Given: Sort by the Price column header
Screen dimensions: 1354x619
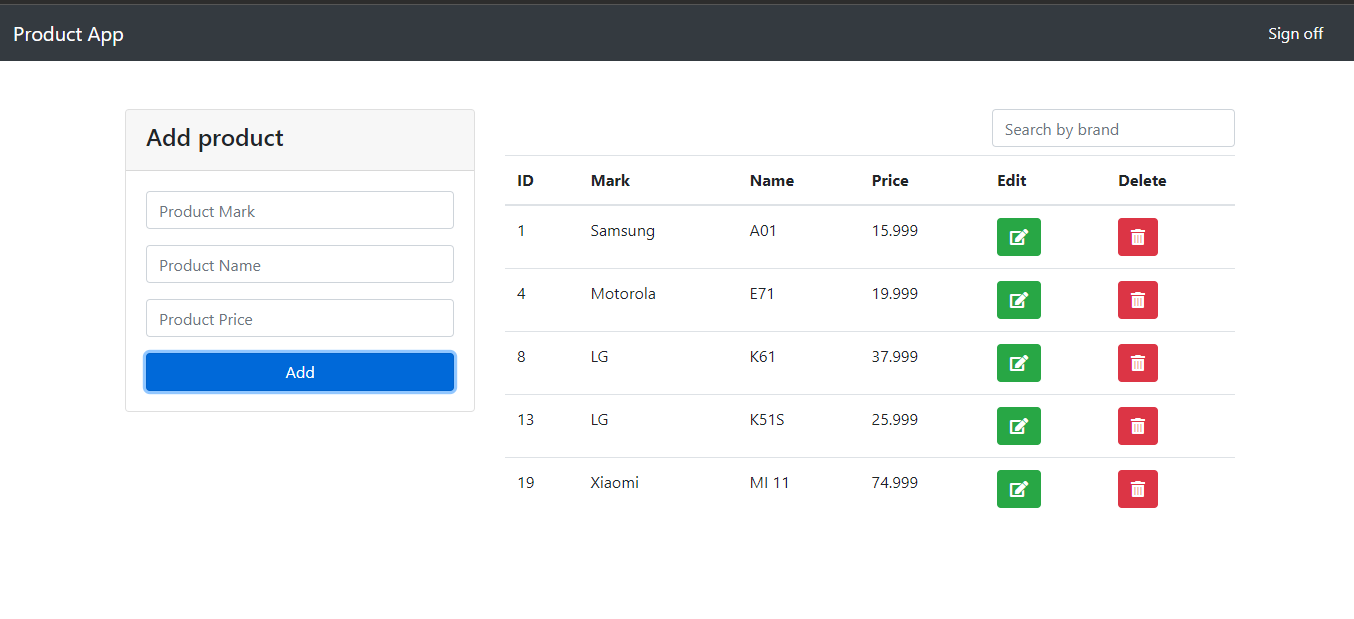Looking at the screenshot, I should 890,180.
